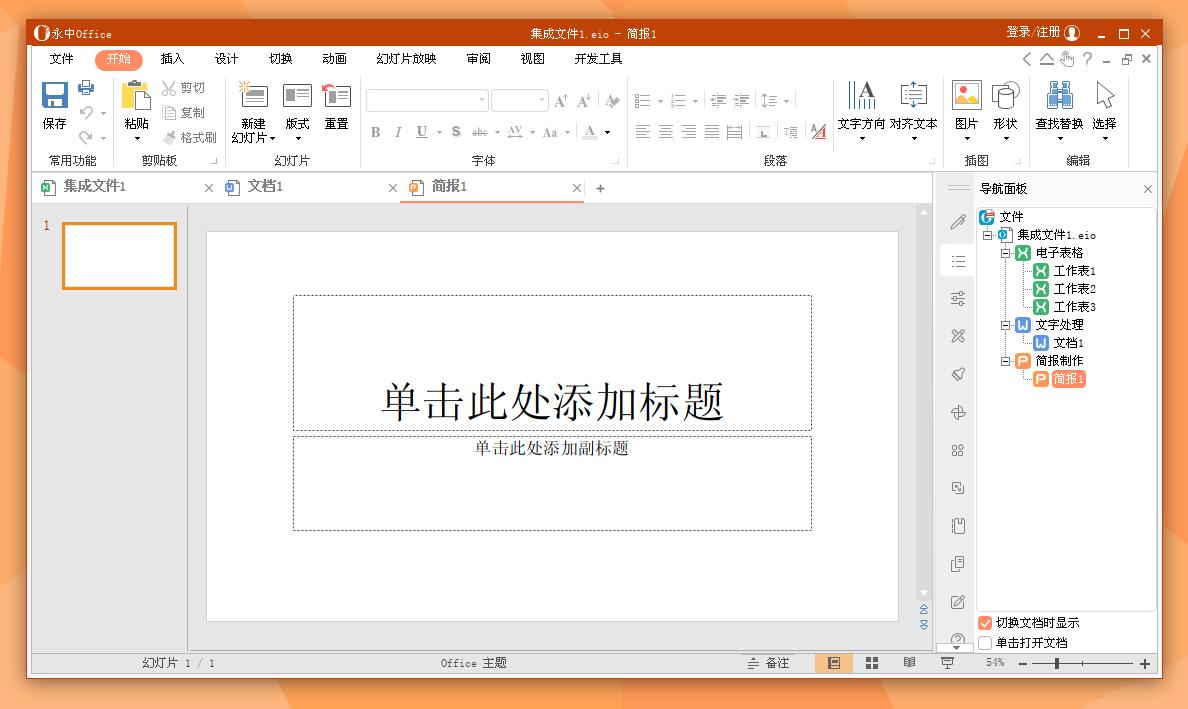This screenshot has width=1188, height=709.
Task: Click the 文字方向 text direction icon
Action: (861, 96)
